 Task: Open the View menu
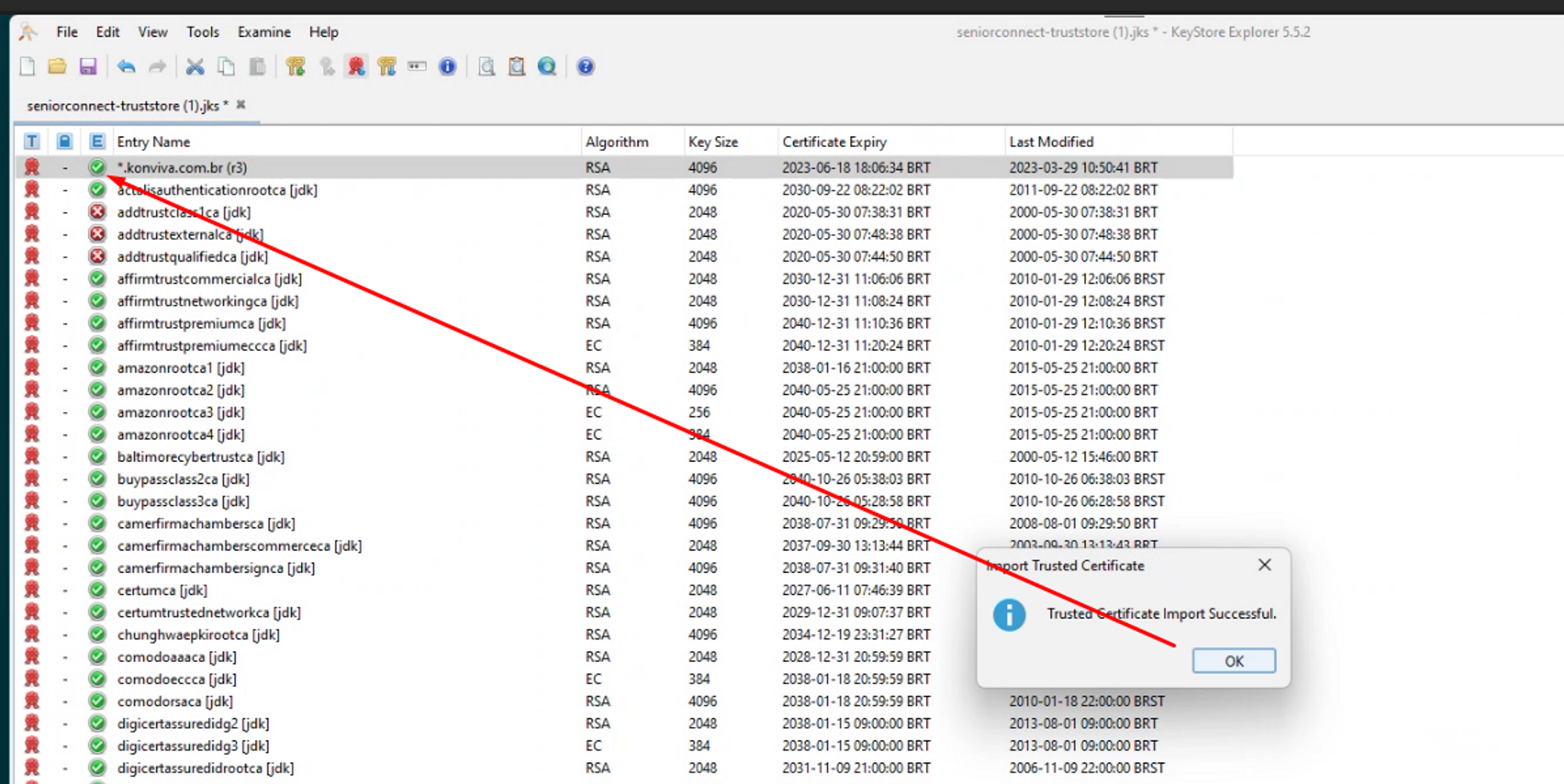152,32
